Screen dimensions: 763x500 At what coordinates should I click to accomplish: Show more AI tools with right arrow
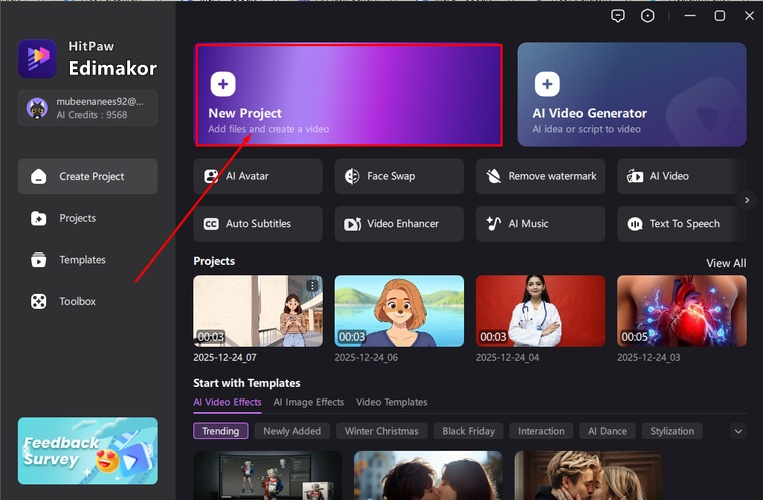746,200
